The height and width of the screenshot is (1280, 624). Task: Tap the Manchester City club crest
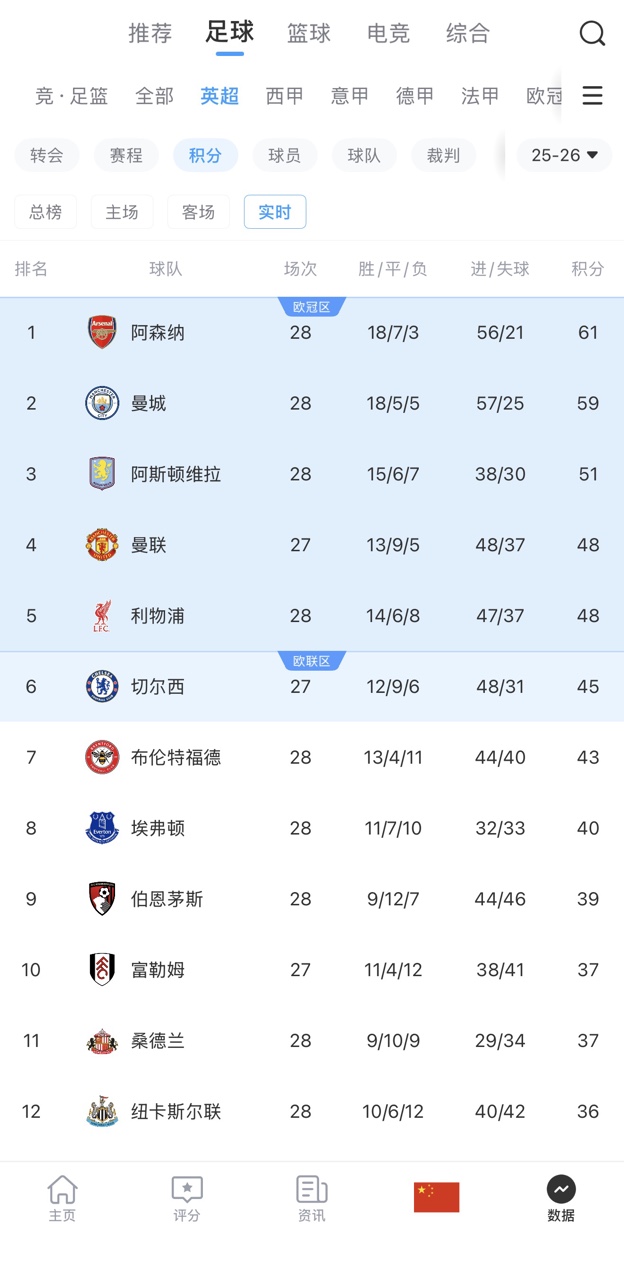(102, 403)
